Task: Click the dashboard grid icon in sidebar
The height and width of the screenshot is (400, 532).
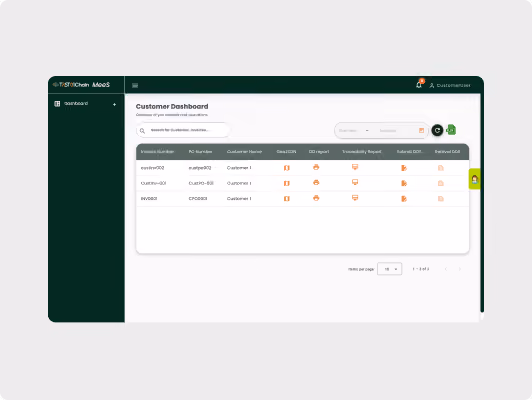Action: [x=57, y=103]
